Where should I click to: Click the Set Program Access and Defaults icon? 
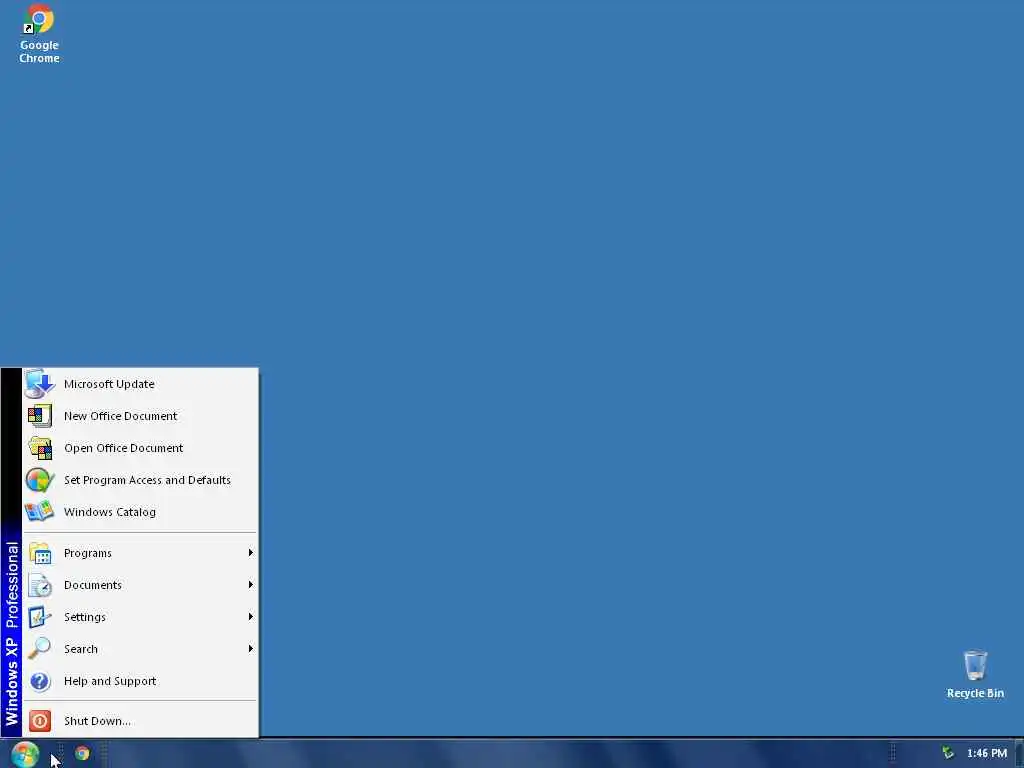coord(39,480)
